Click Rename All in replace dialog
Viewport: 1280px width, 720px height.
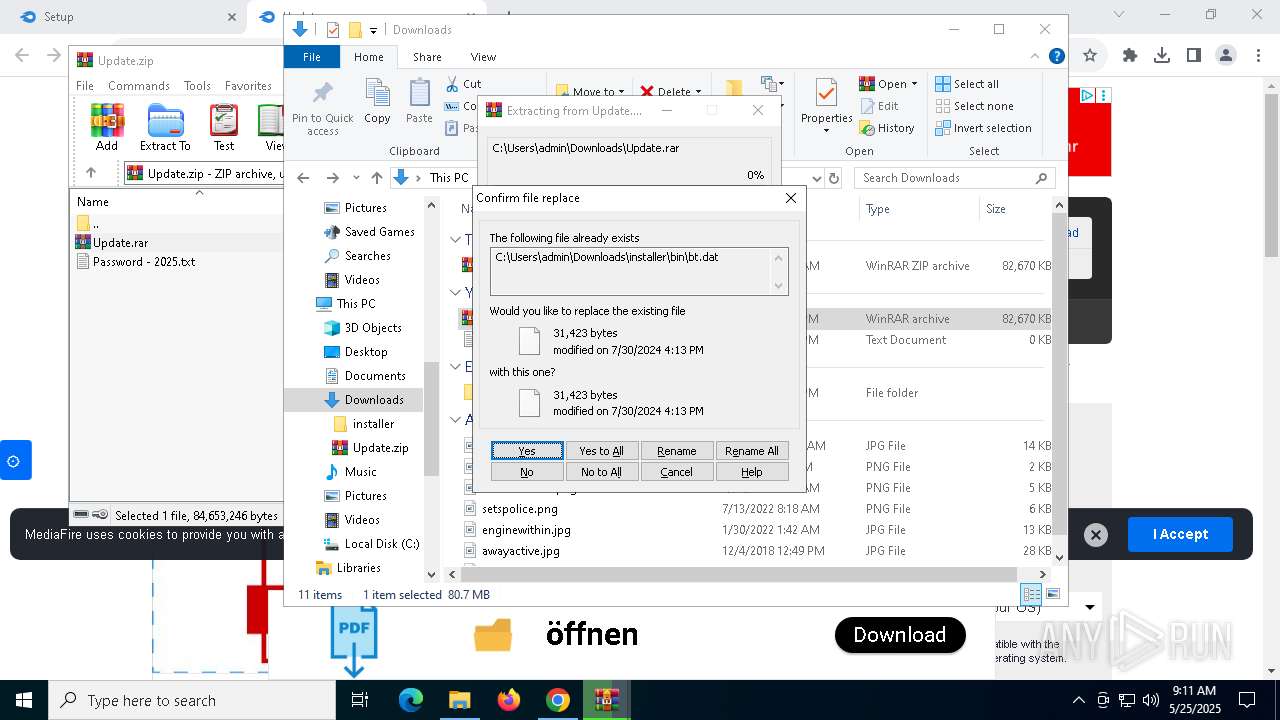[x=752, y=451]
